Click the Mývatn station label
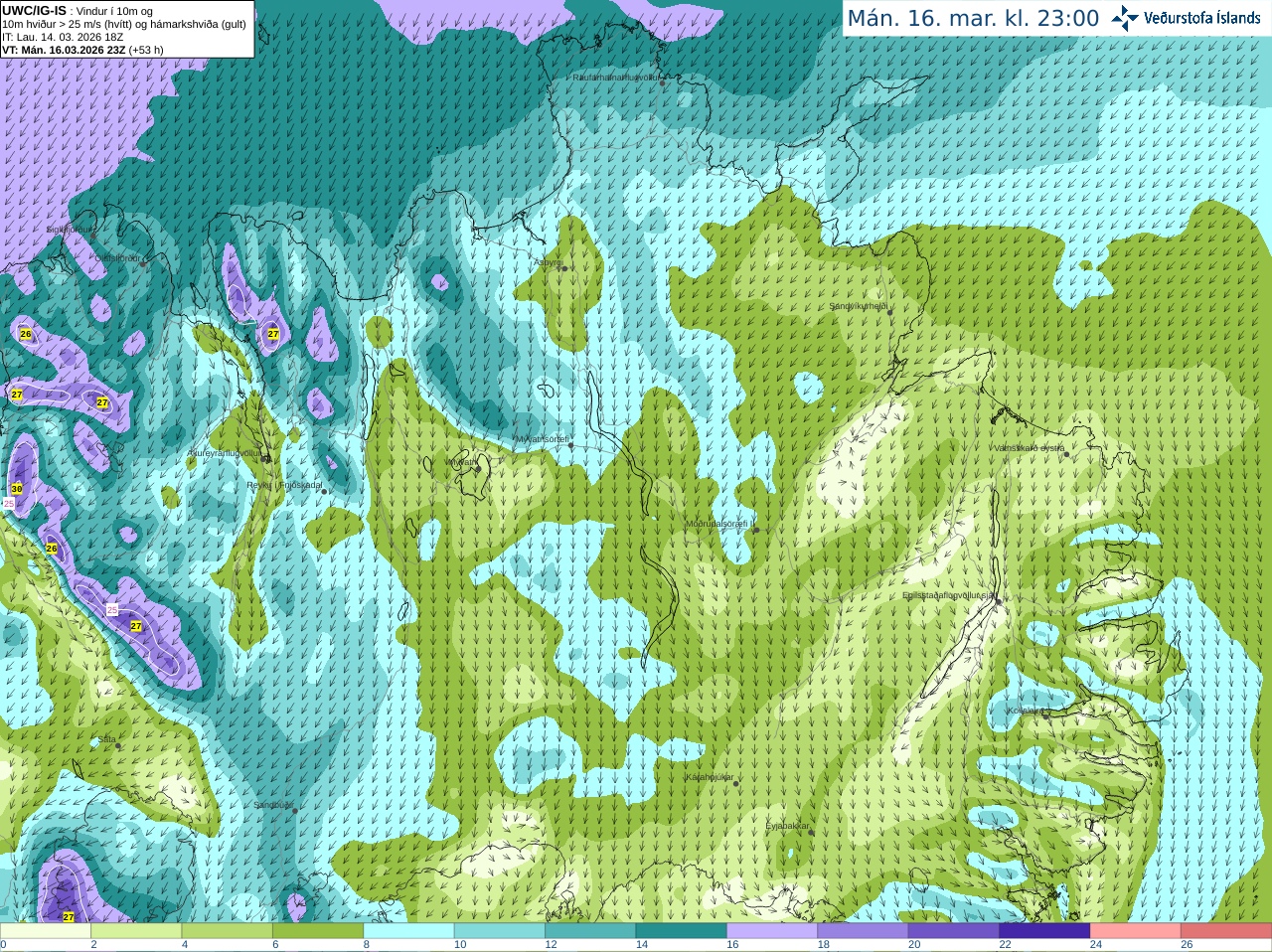1272x952 pixels. pyautogui.click(x=461, y=462)
